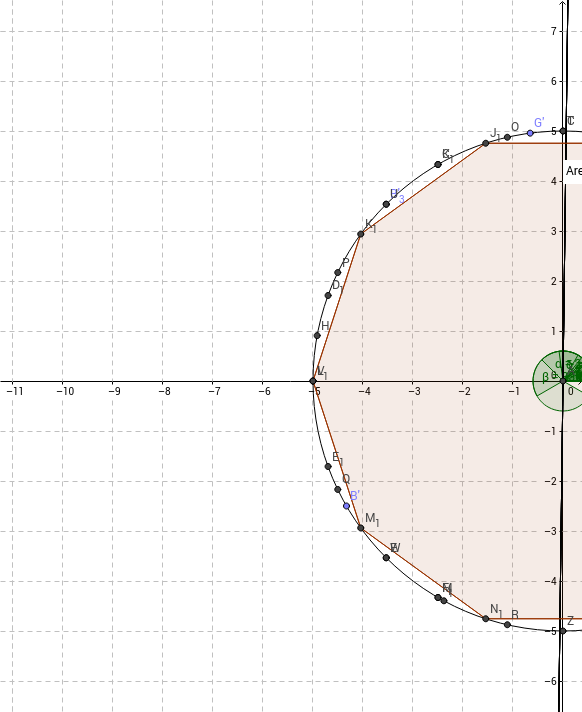Select point E1 on the lower arc
This screenshot has height=712, width=582.
coord(328,466)
